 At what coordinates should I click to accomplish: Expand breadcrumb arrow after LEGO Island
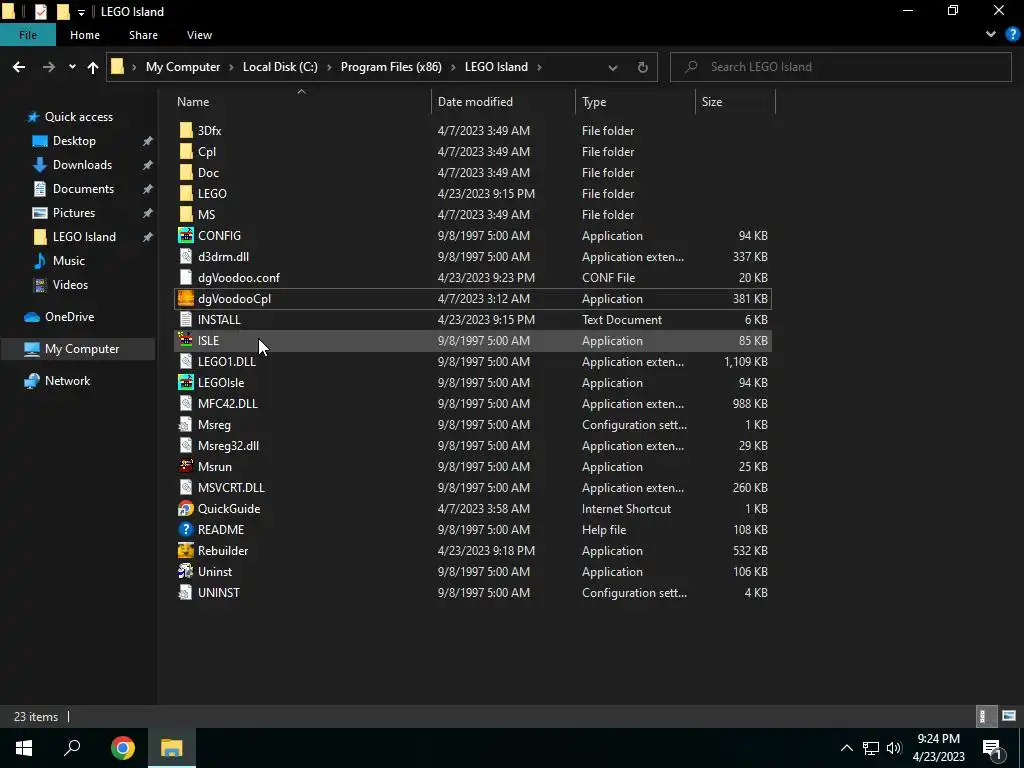click(x=539, y=67)
